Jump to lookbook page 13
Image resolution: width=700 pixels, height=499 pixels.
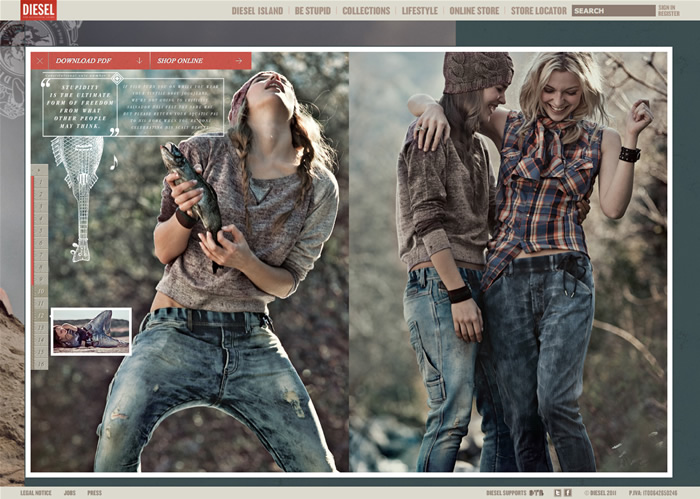click(x=41, y=327)
